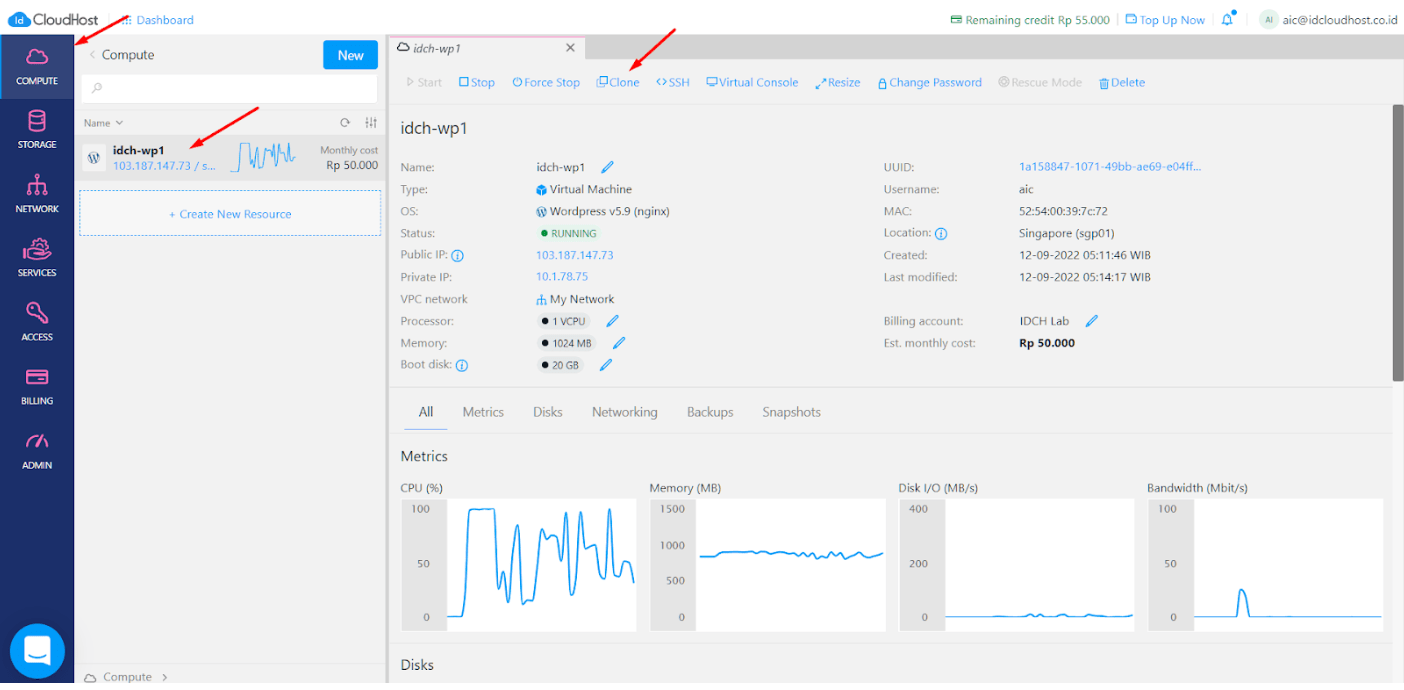Viewport: 1404px width, 690px height.
Task: Click the compute search input field
Action: point(229,88)
